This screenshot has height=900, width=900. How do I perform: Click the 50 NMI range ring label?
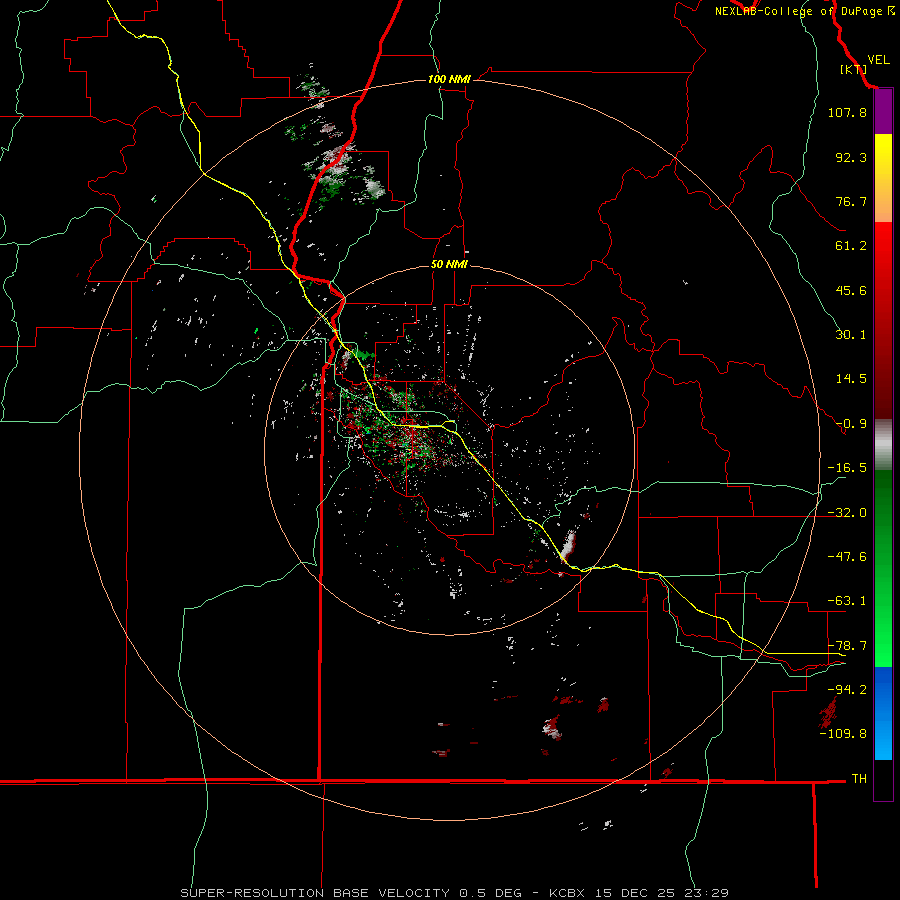coord(449,264)
